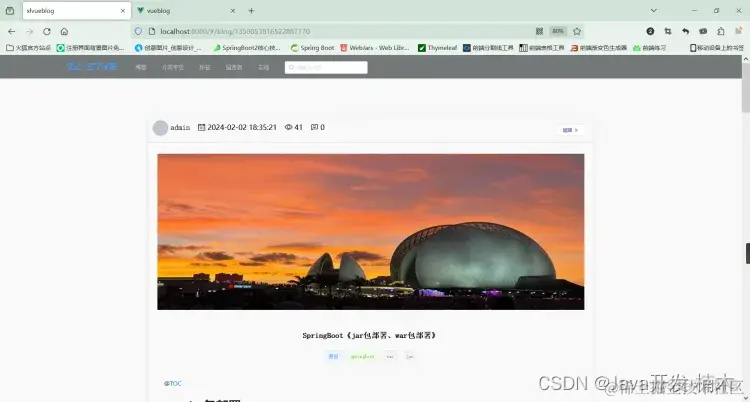Click the comment icon beside 0
This screenshot has height=402, width=750.
(314, 127)
